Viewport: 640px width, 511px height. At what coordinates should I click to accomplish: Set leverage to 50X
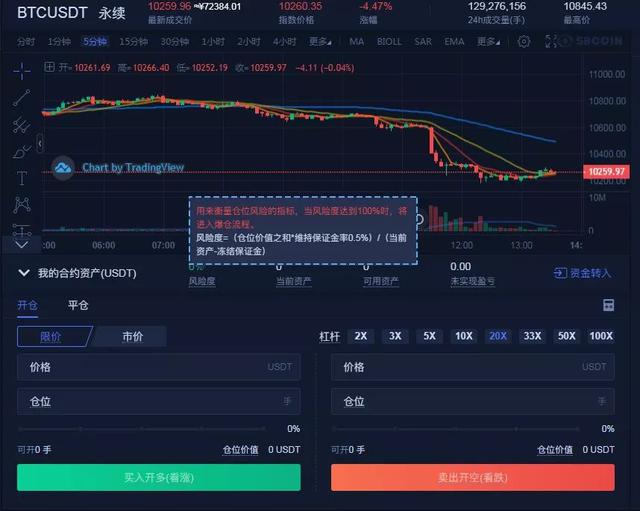pyautogui.click(x=567, y=336)
